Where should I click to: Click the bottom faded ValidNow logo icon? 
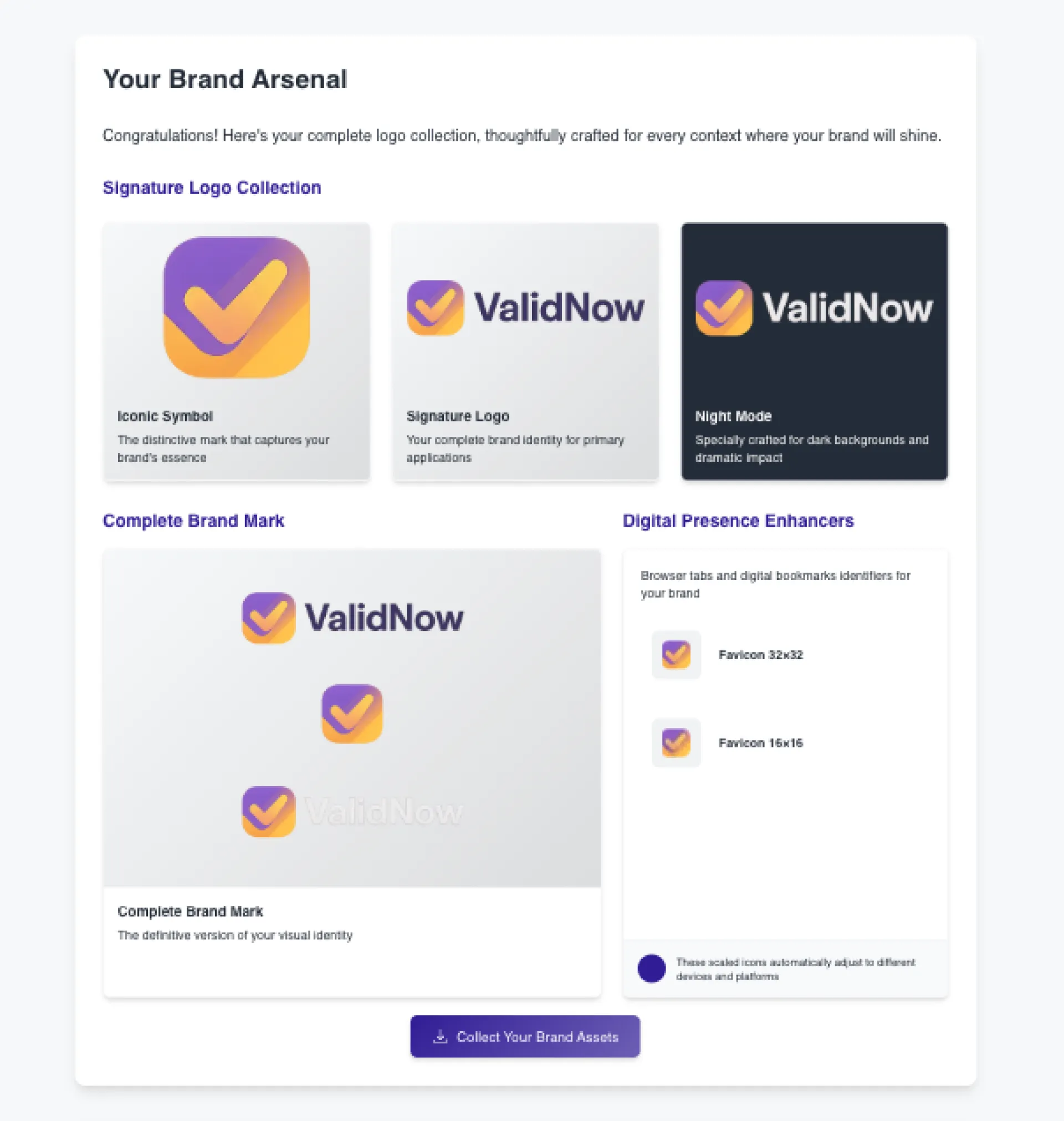pyautogui.click(x=269, y=811)
